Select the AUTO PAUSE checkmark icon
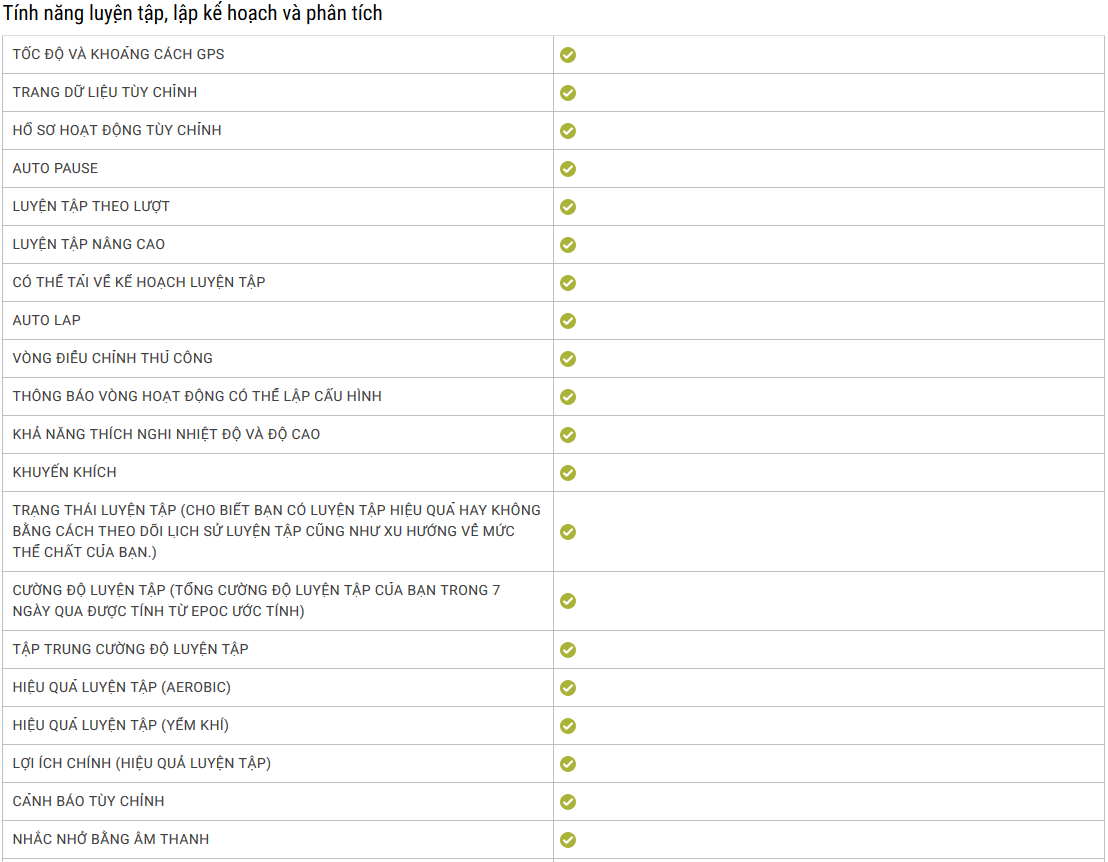The height and width of the screenshot is (862, 1108). click(567, 169)
